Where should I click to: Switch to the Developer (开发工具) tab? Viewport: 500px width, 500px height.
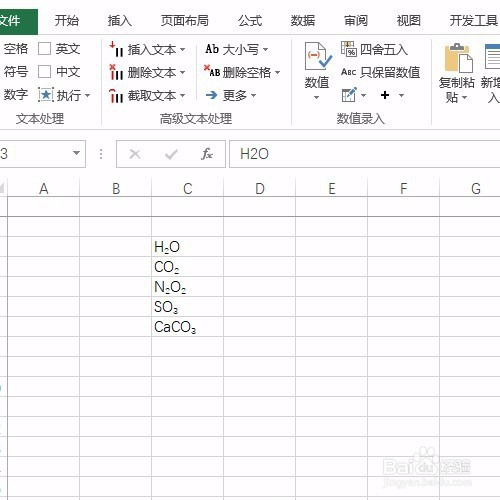point(474,21)
